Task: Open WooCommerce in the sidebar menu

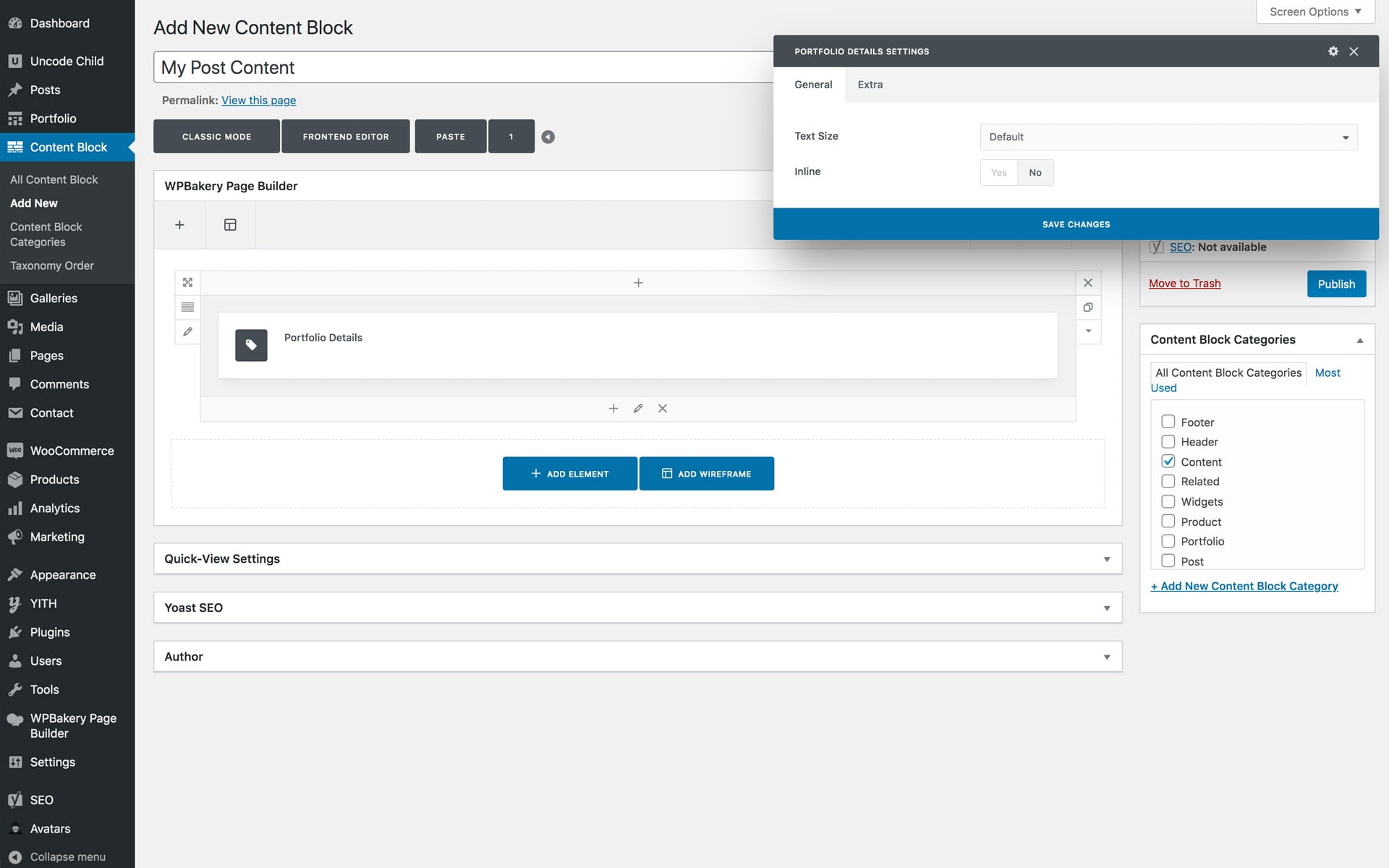Action: click(72, 451)
